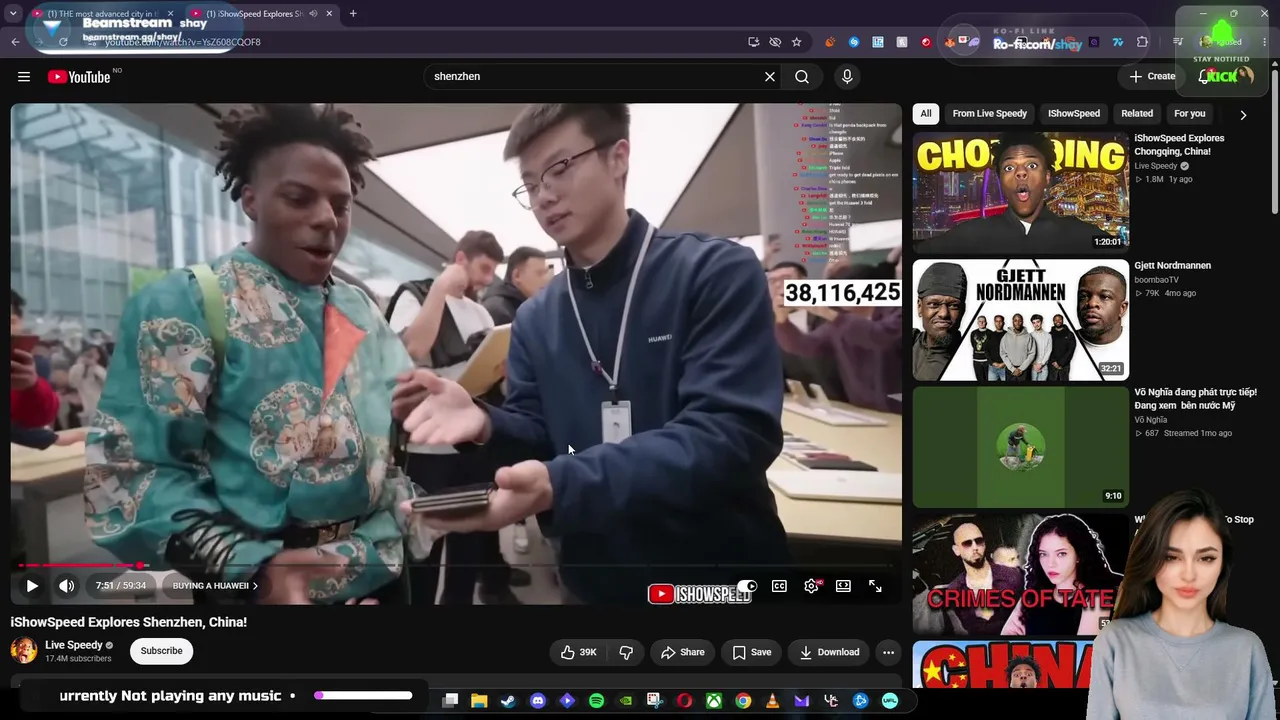Switch to theater mode
The width and height of the screenshot is (1280, 720).
(x=843, y=586)
